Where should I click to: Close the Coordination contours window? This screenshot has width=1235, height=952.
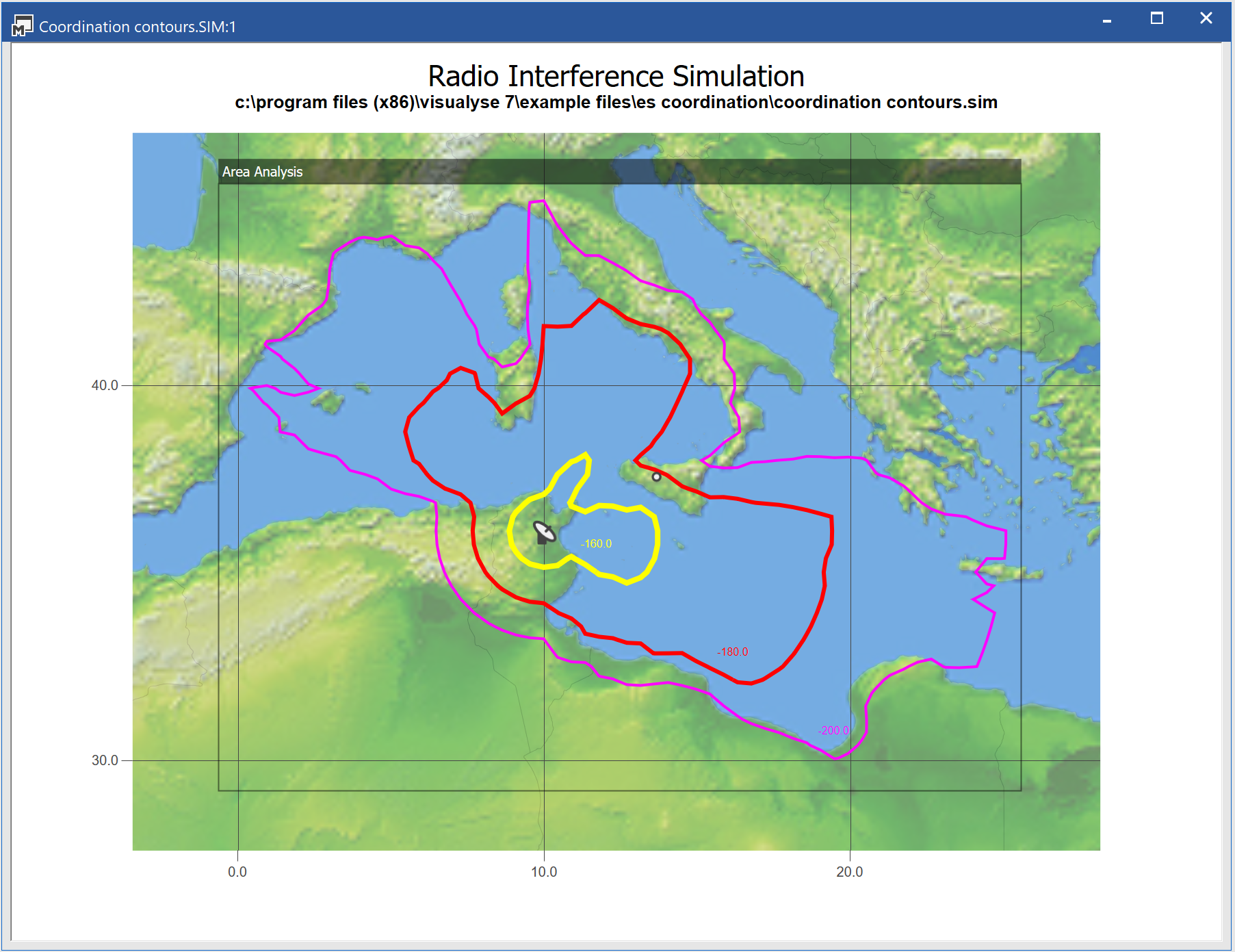coord(1206,18)
